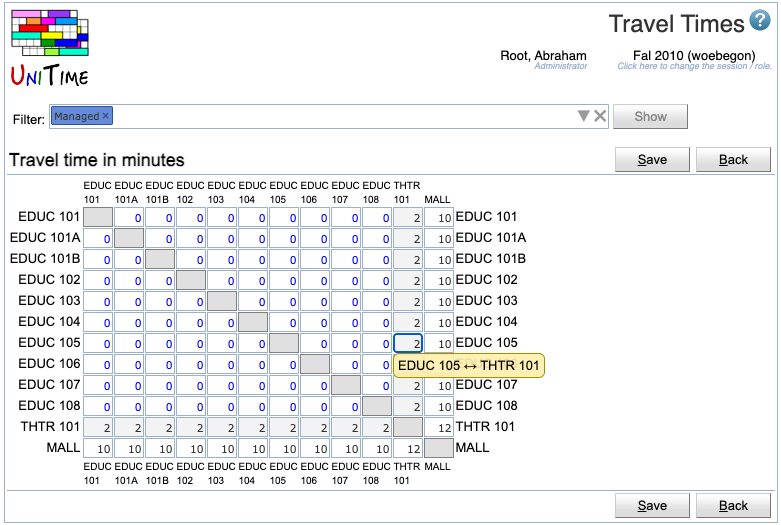Image resolution: width=781 pixels, height=525 pixels.
Task: Select the EDUC 103 to EDUC 102 cell
Action: pyautogui.click(x=191, y=301)
